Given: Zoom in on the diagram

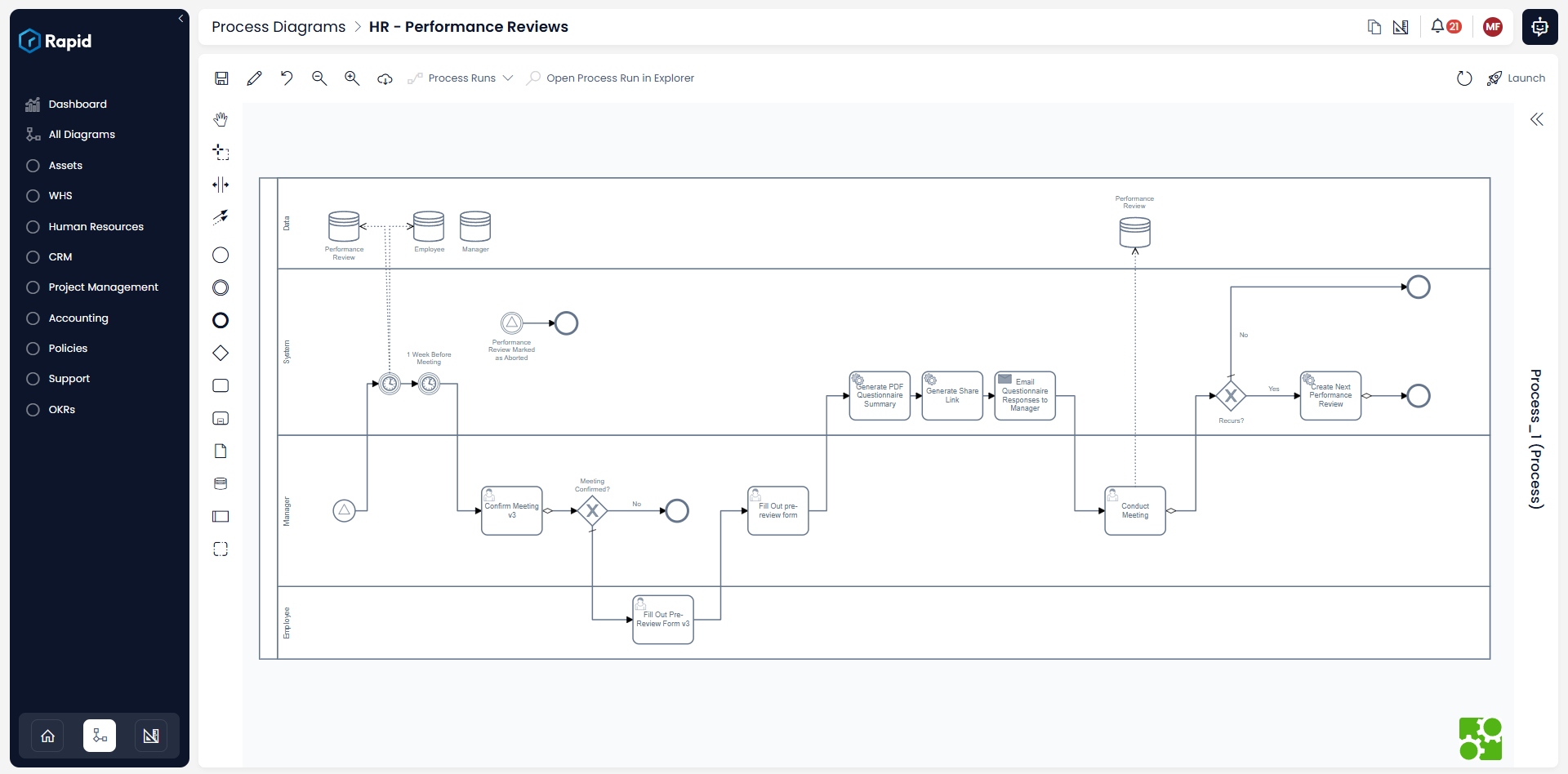Looking at the screenshot, I should pos(352,78).
